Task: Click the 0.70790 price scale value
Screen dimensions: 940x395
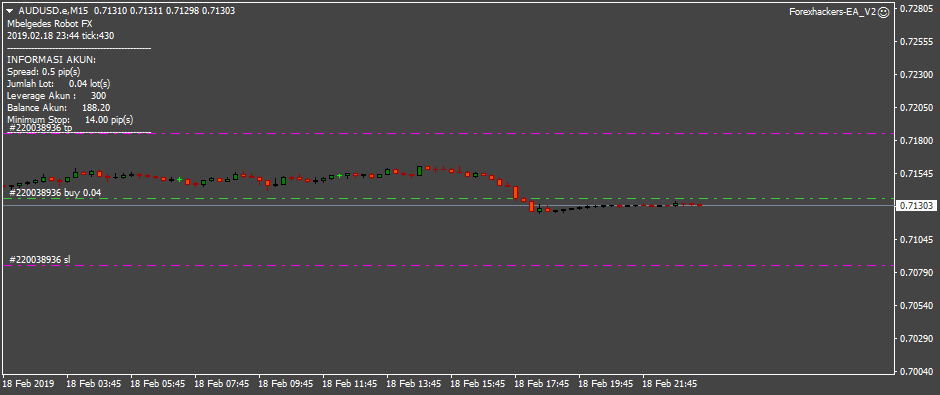Action: pyautogui.click(x=918, y=273)
